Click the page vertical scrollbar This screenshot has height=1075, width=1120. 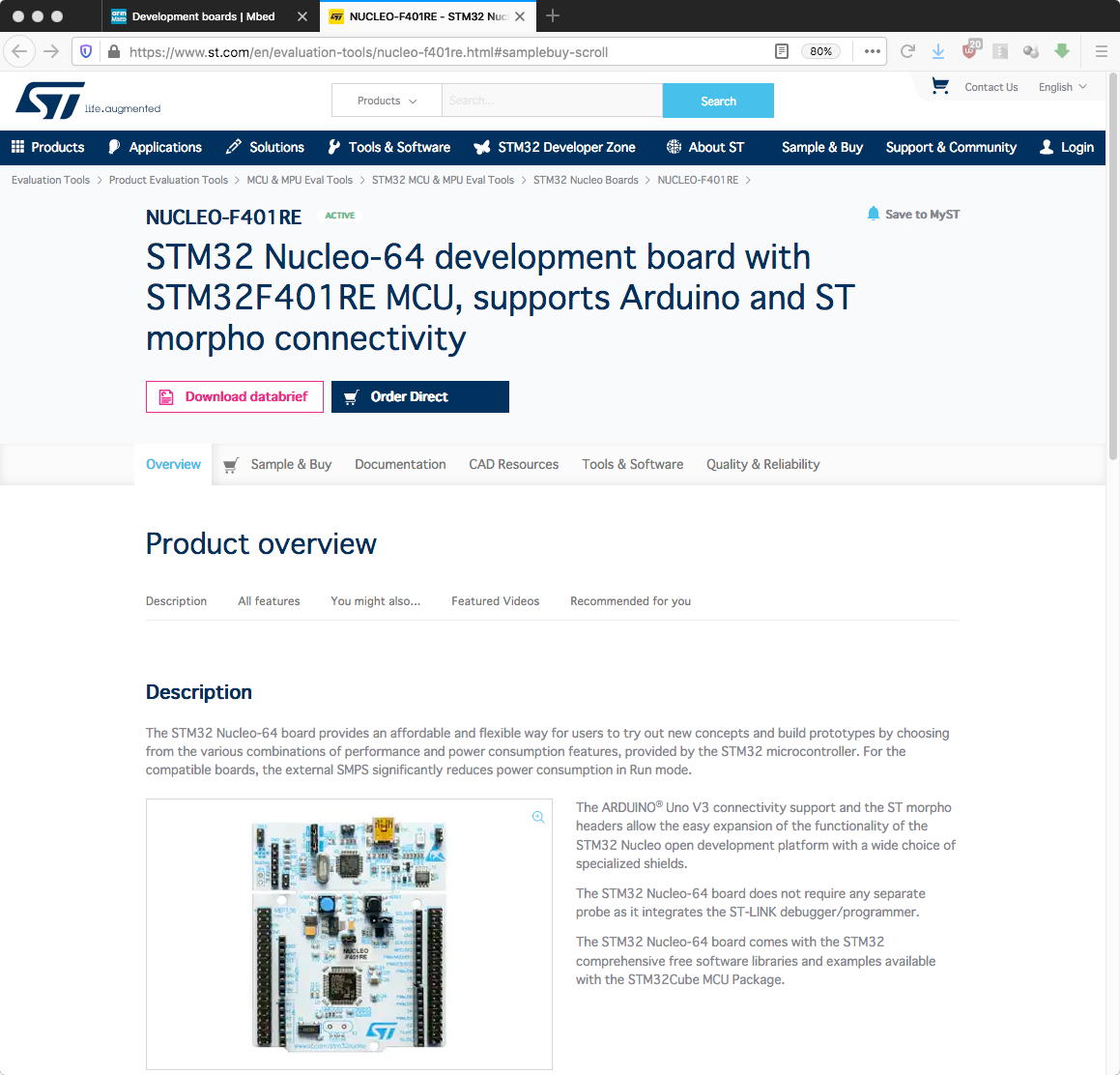1113,266
